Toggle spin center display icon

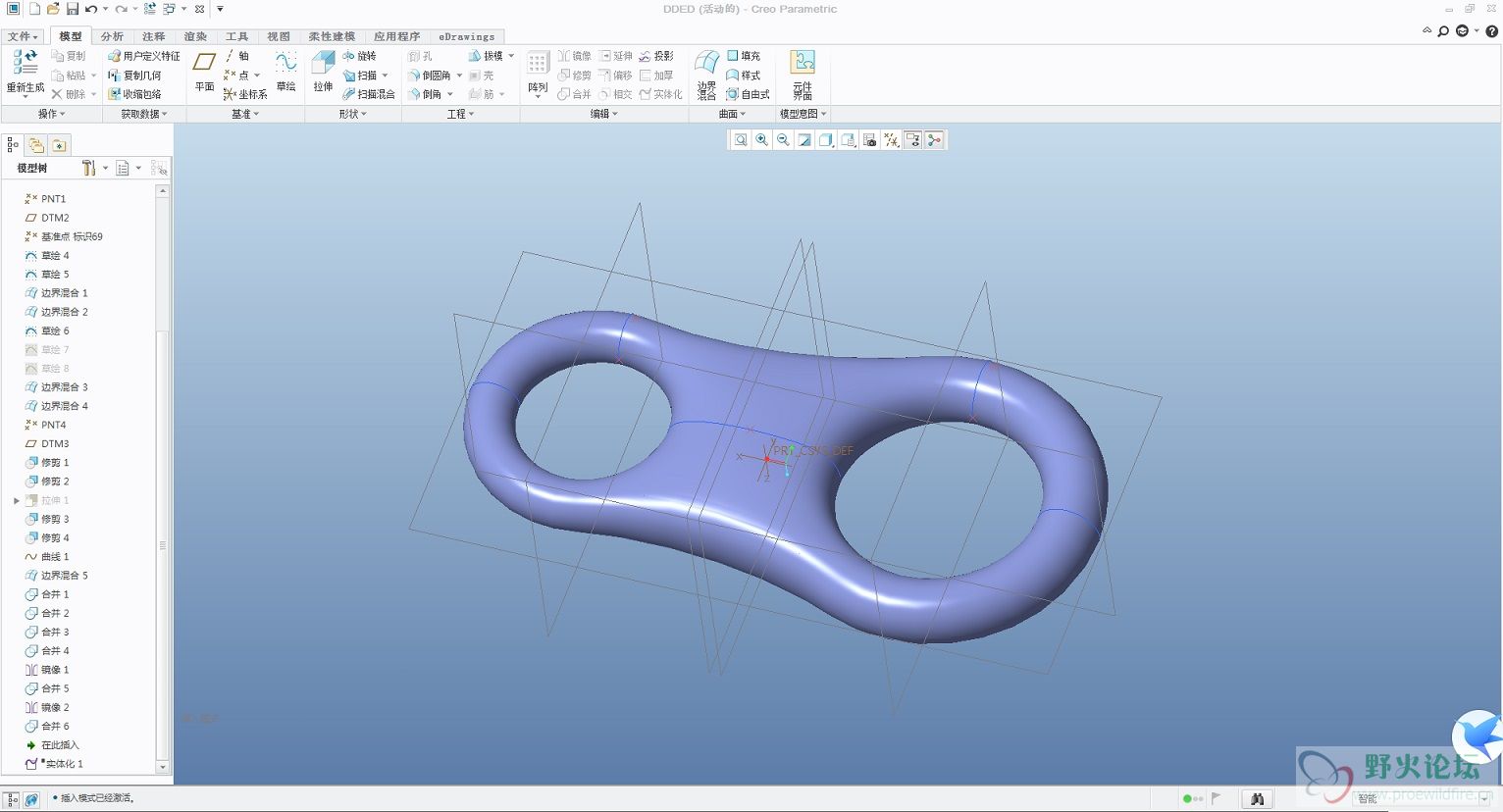coord(934,140)
